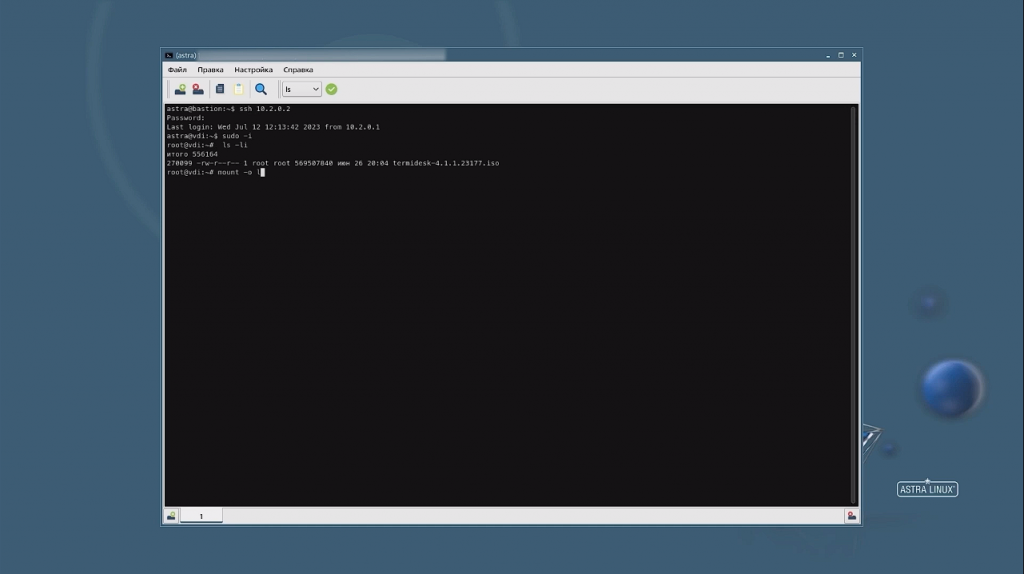This screenshot has width=1024, height=574.
Task: Open the Правка menu
Action: [x=210, y=70]
